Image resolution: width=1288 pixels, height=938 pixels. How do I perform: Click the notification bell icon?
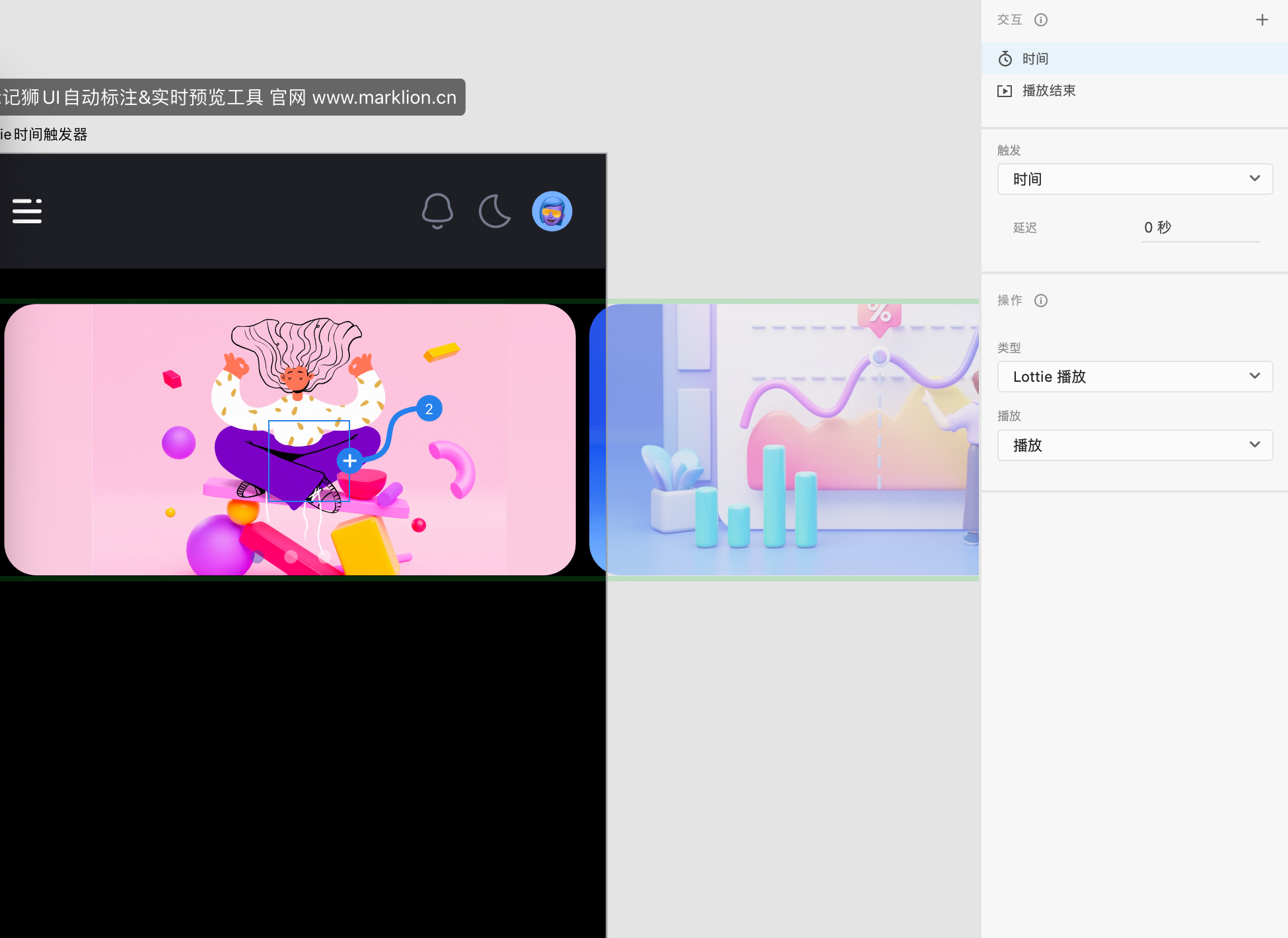point(437,211)
